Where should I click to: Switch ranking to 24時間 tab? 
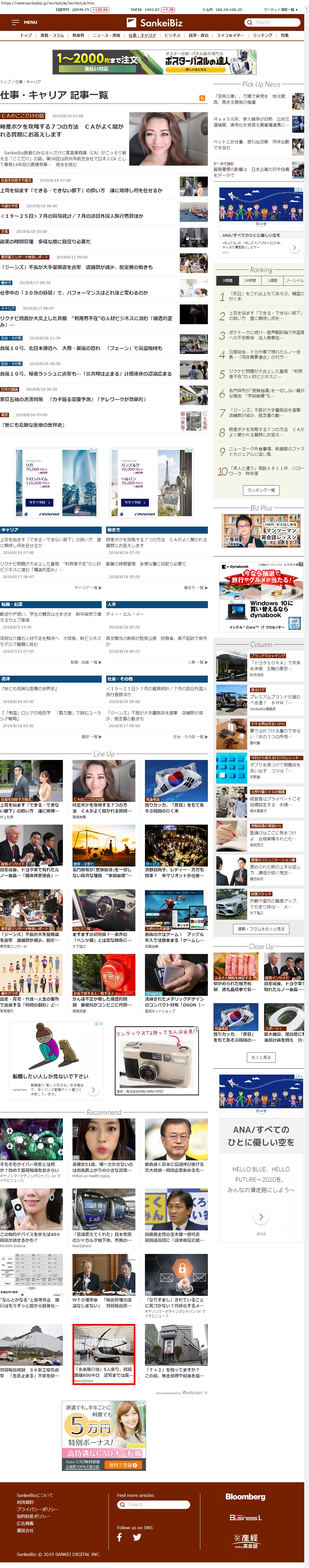tap(249, 281)
